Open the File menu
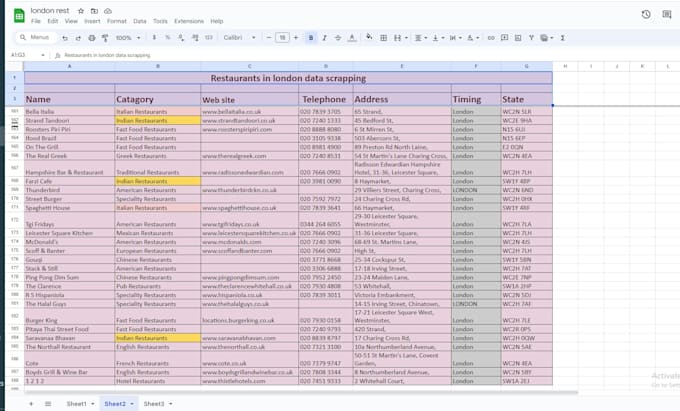 36,21
